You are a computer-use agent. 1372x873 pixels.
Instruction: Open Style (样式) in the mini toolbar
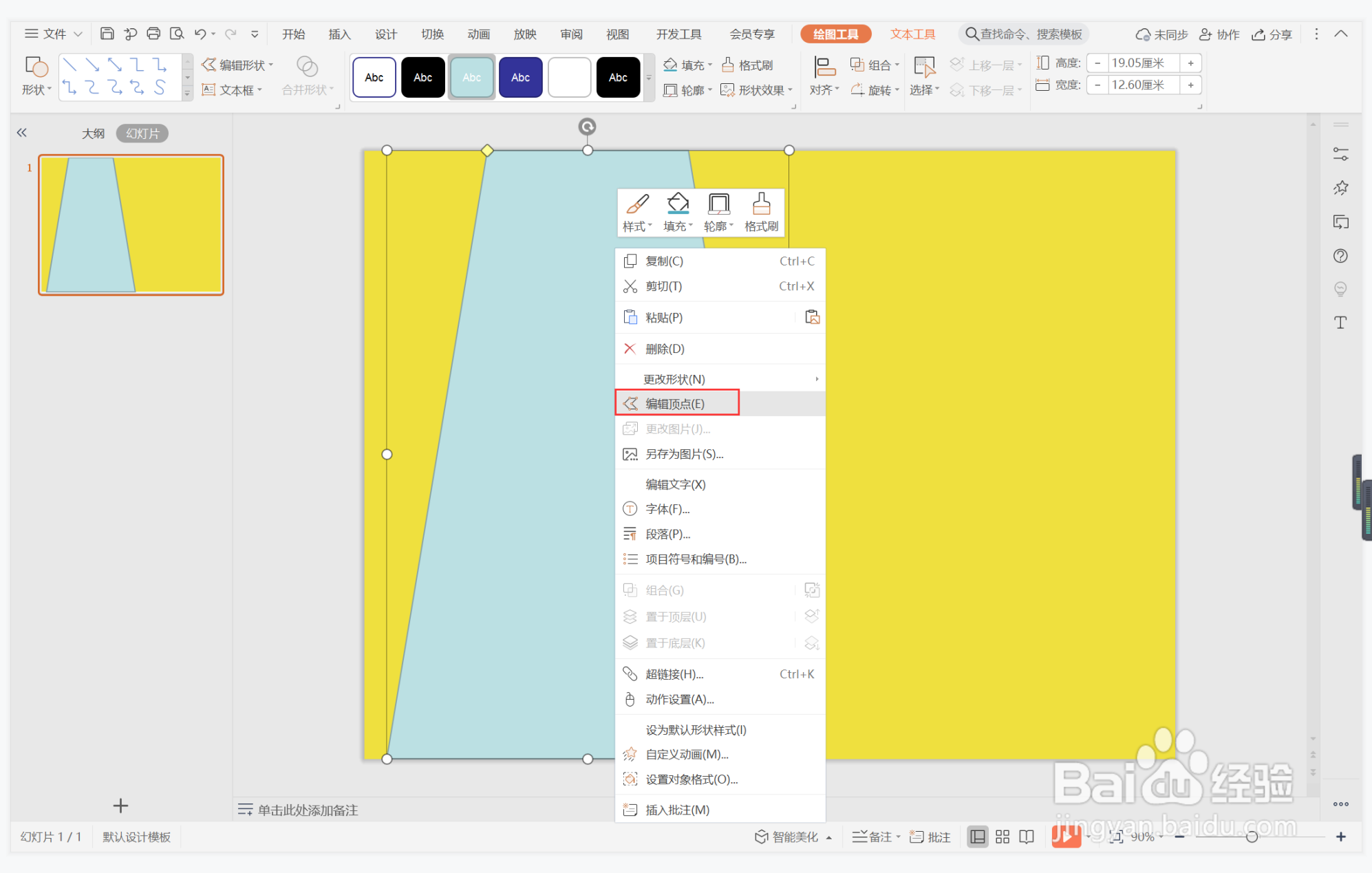tap(637, 213)
